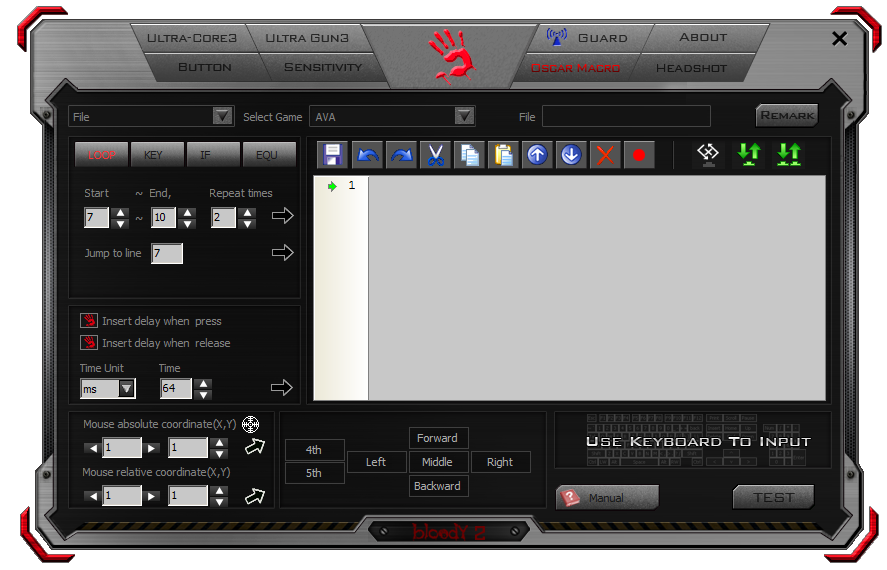Viewport: 887px width, 570px height.
Task: Move the macro line down
Action: click(571, 155)
